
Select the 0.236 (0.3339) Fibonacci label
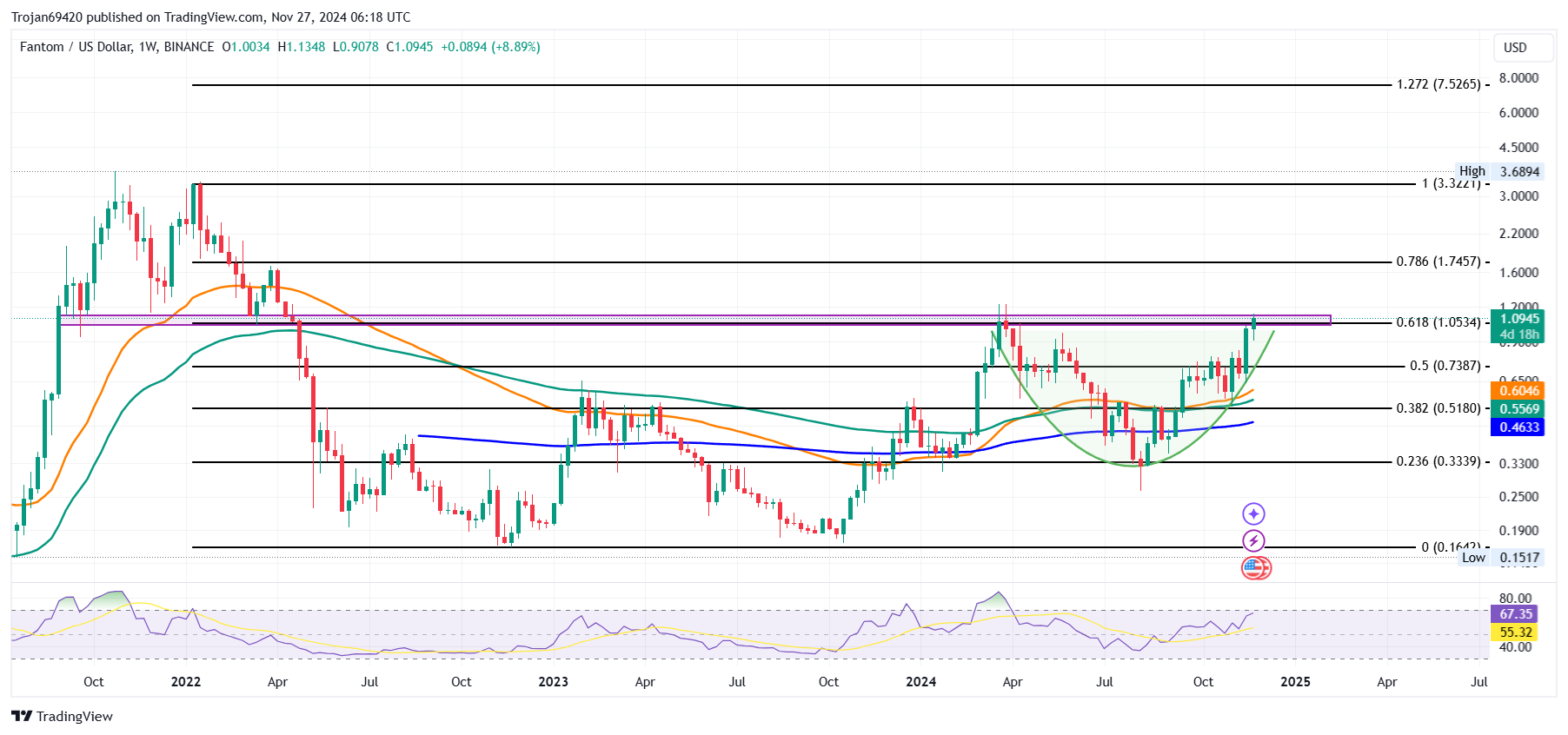[x=1438, y=461]
